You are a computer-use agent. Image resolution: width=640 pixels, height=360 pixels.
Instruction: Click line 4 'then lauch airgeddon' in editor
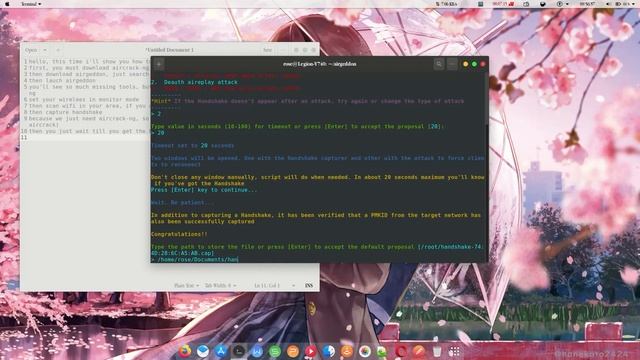click(62, 80)
